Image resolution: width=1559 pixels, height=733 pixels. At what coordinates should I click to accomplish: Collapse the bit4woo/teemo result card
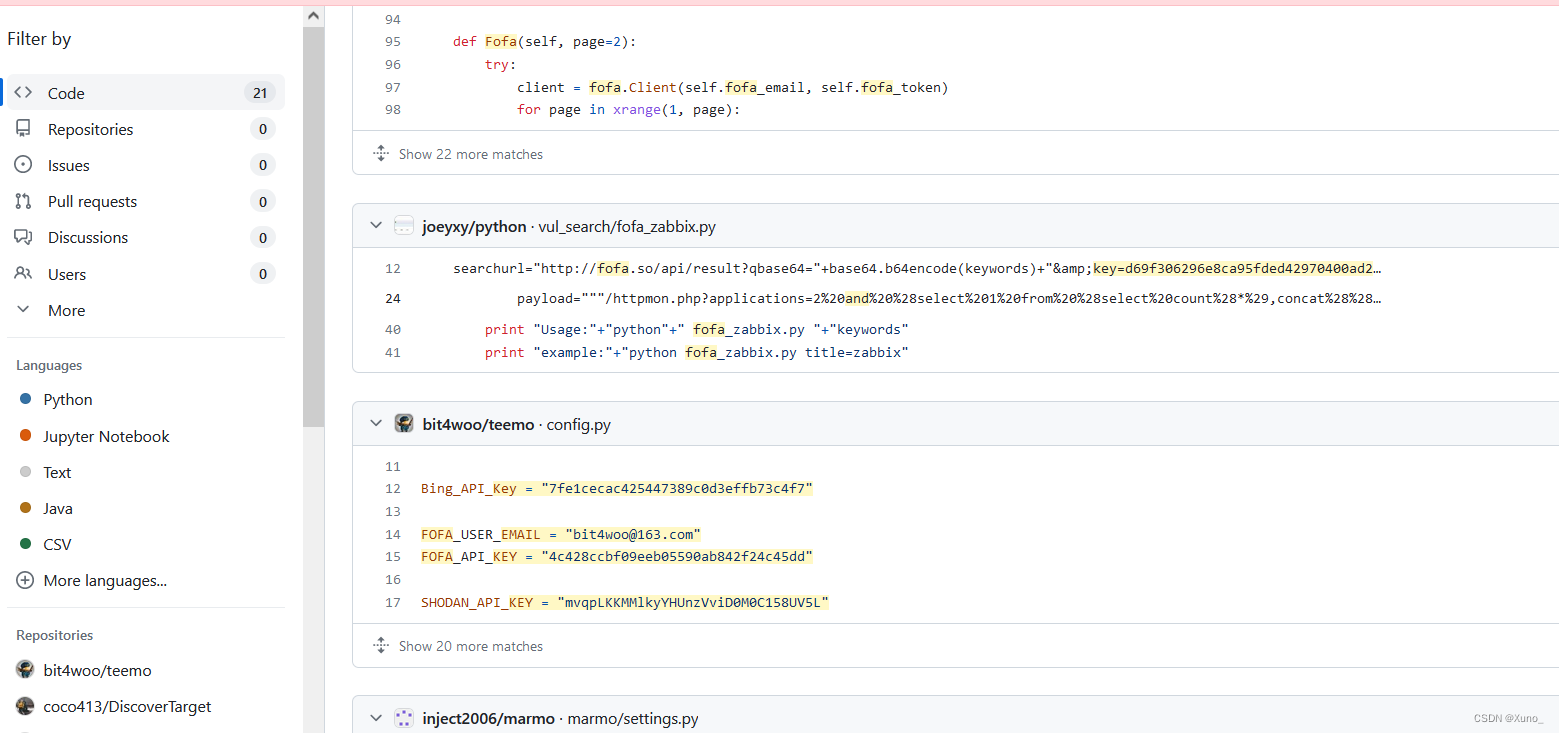tap(376, 424)
